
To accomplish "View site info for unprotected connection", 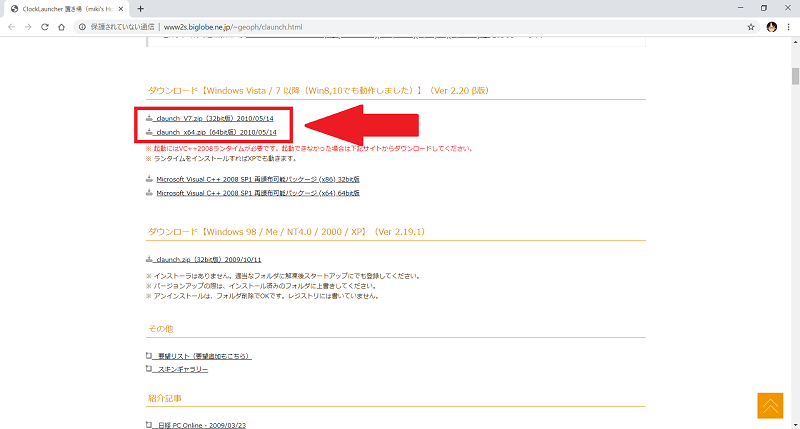I will pyautogui.click(x=82, y=27).
